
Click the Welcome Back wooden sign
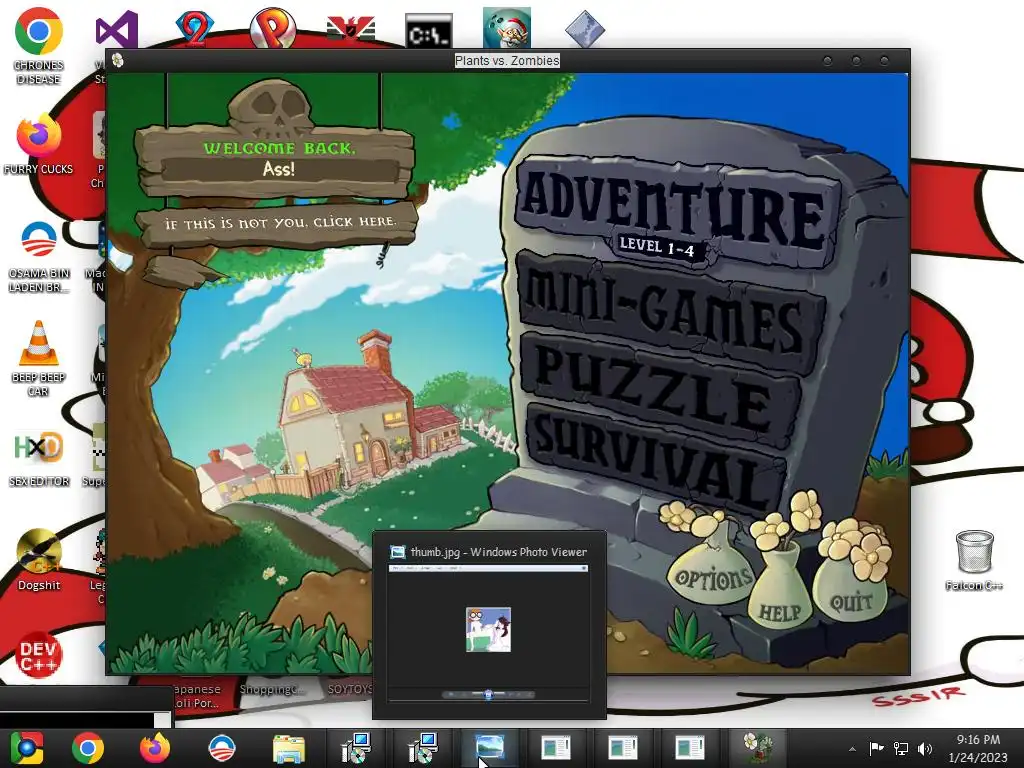pos(276,159)
